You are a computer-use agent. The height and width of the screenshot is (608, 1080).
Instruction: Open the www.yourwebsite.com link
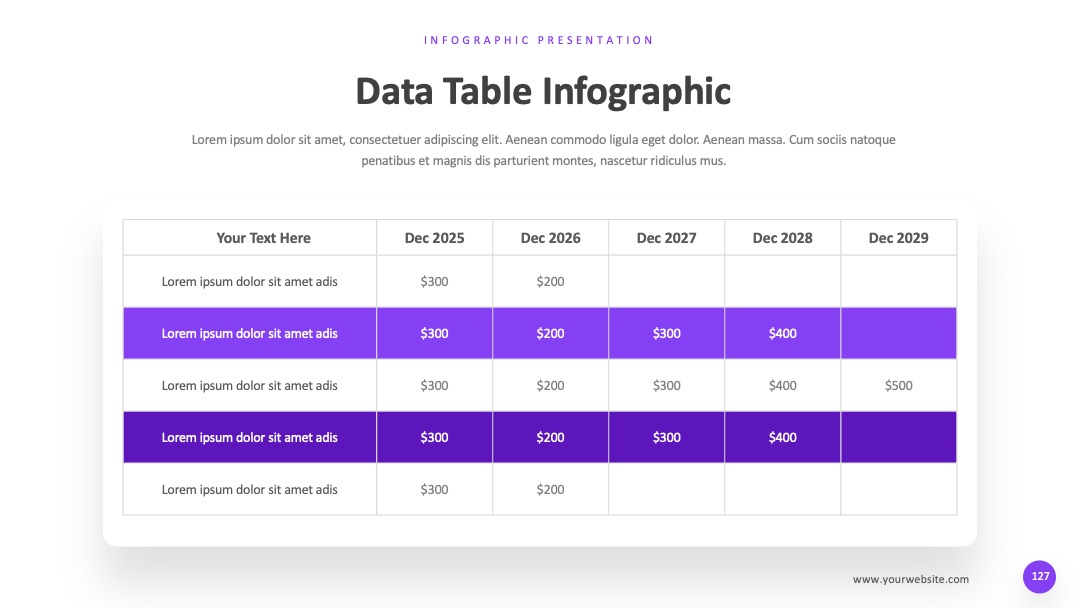911,579
